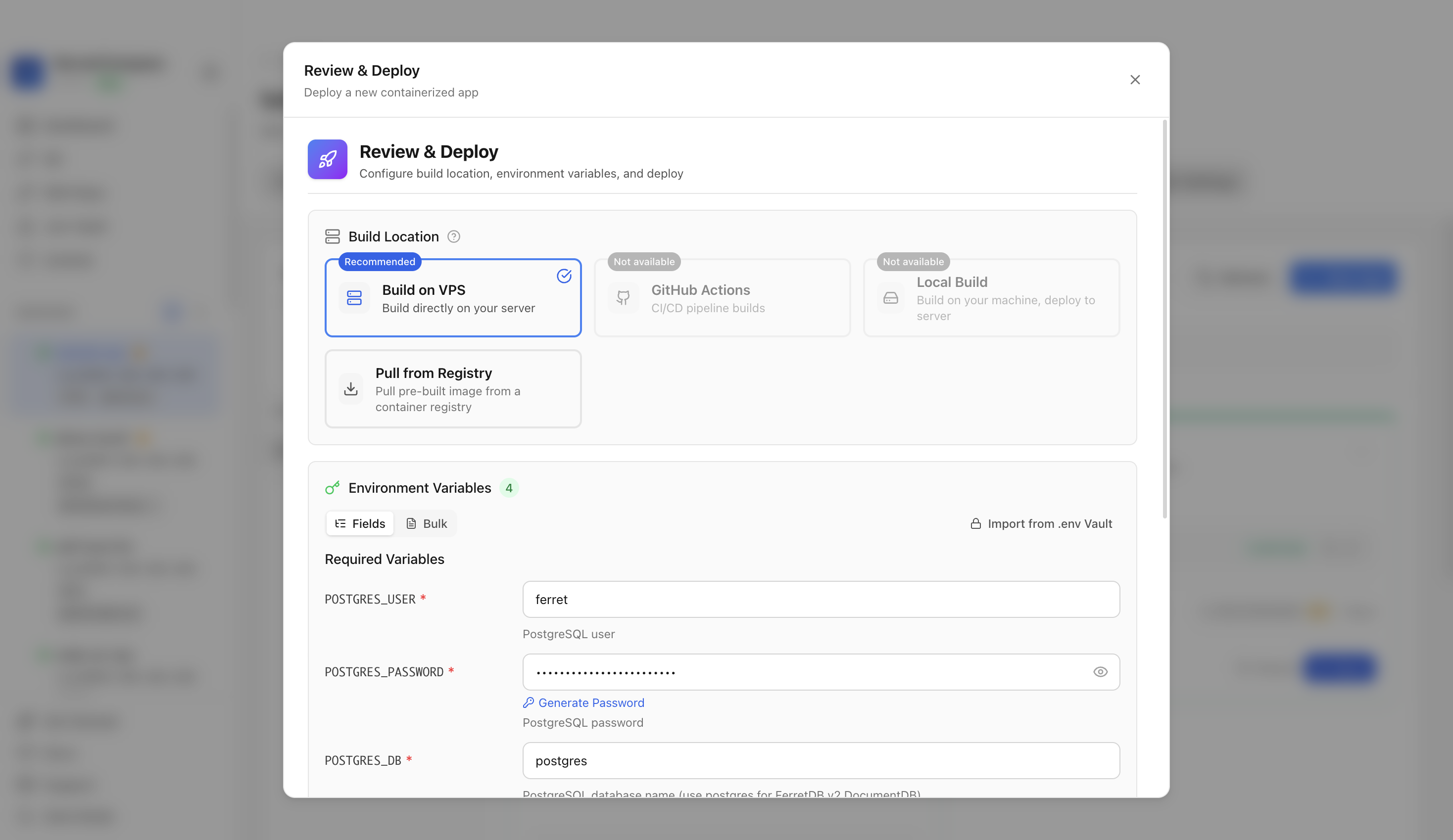
Task: Click the checkmark on Build on VPS
Action: click(564, 276)
